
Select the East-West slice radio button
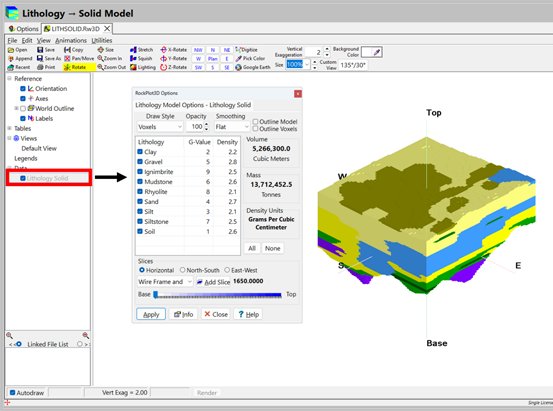(x=227, y=270)
